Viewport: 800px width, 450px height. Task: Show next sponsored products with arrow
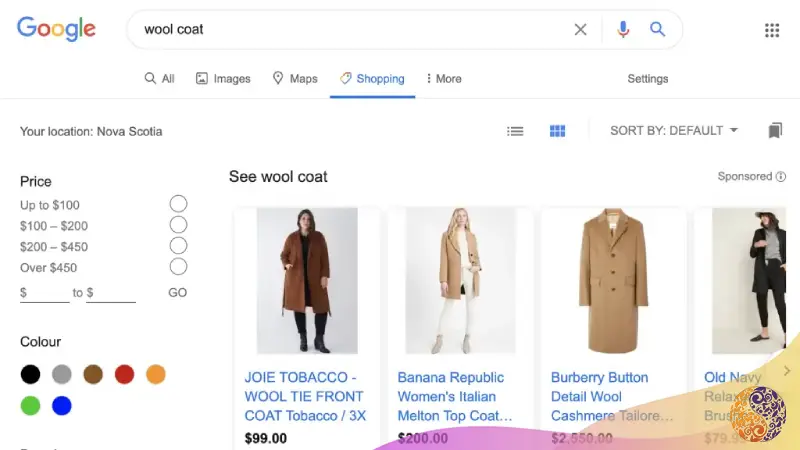tap(787, 371)
